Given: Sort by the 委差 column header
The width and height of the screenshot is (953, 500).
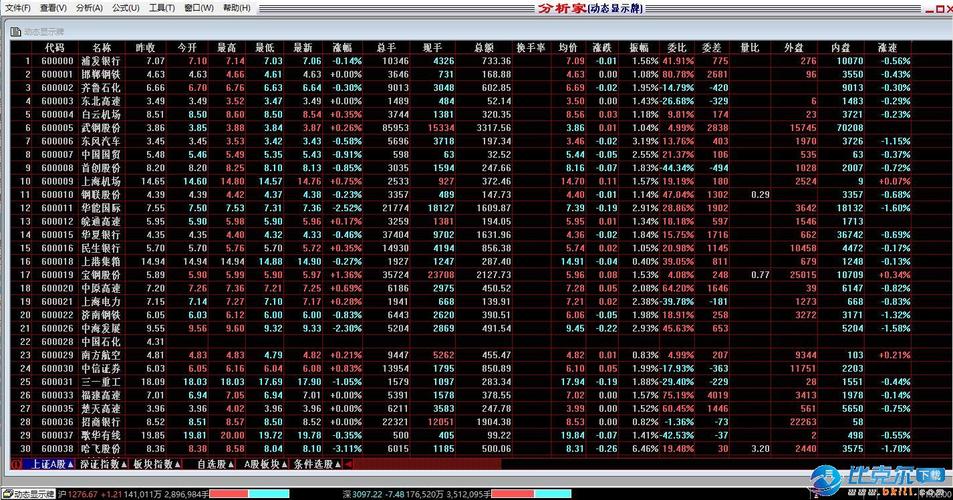Looking at the screenshot, I should tap(711, 47).
